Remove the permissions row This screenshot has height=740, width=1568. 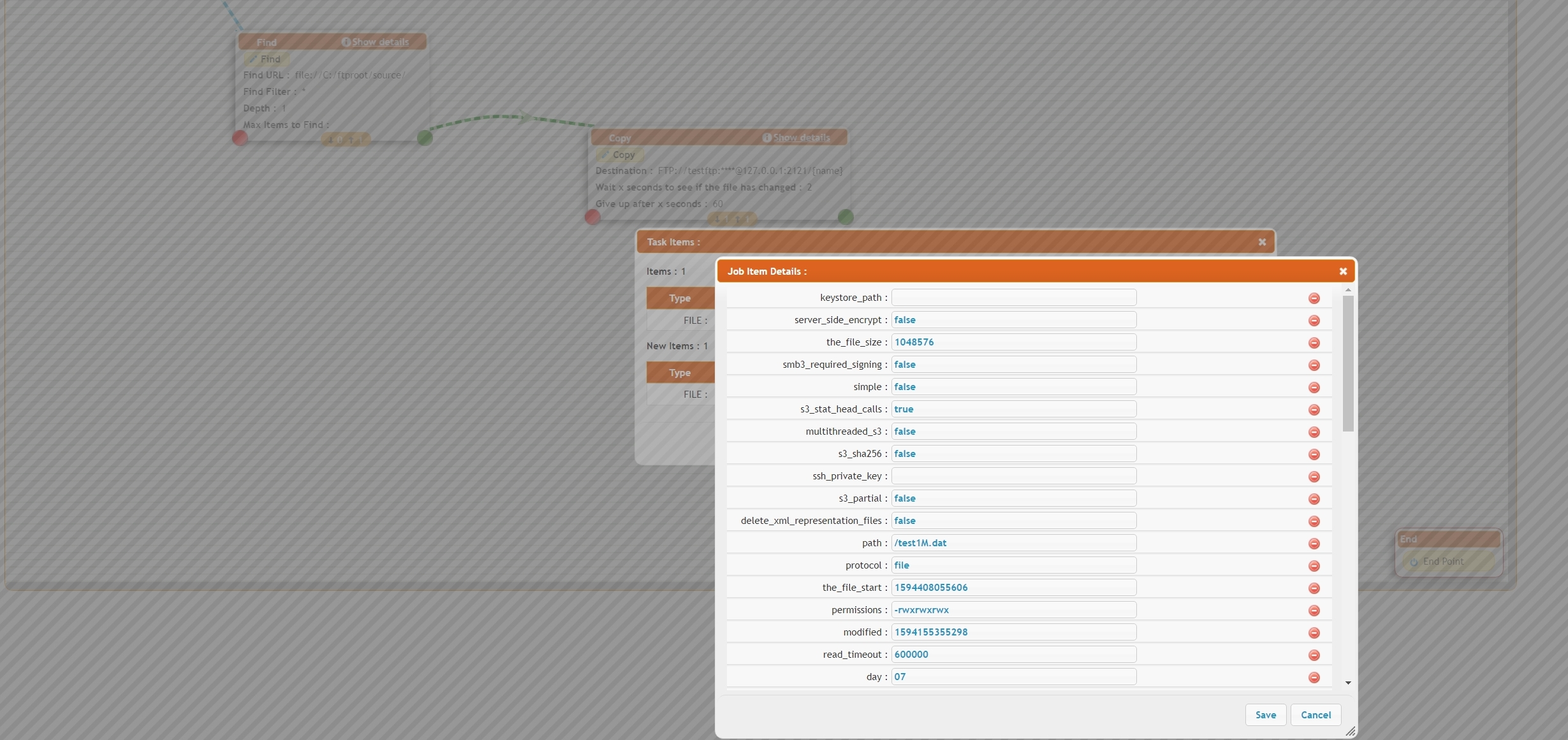pos(1314,611)
